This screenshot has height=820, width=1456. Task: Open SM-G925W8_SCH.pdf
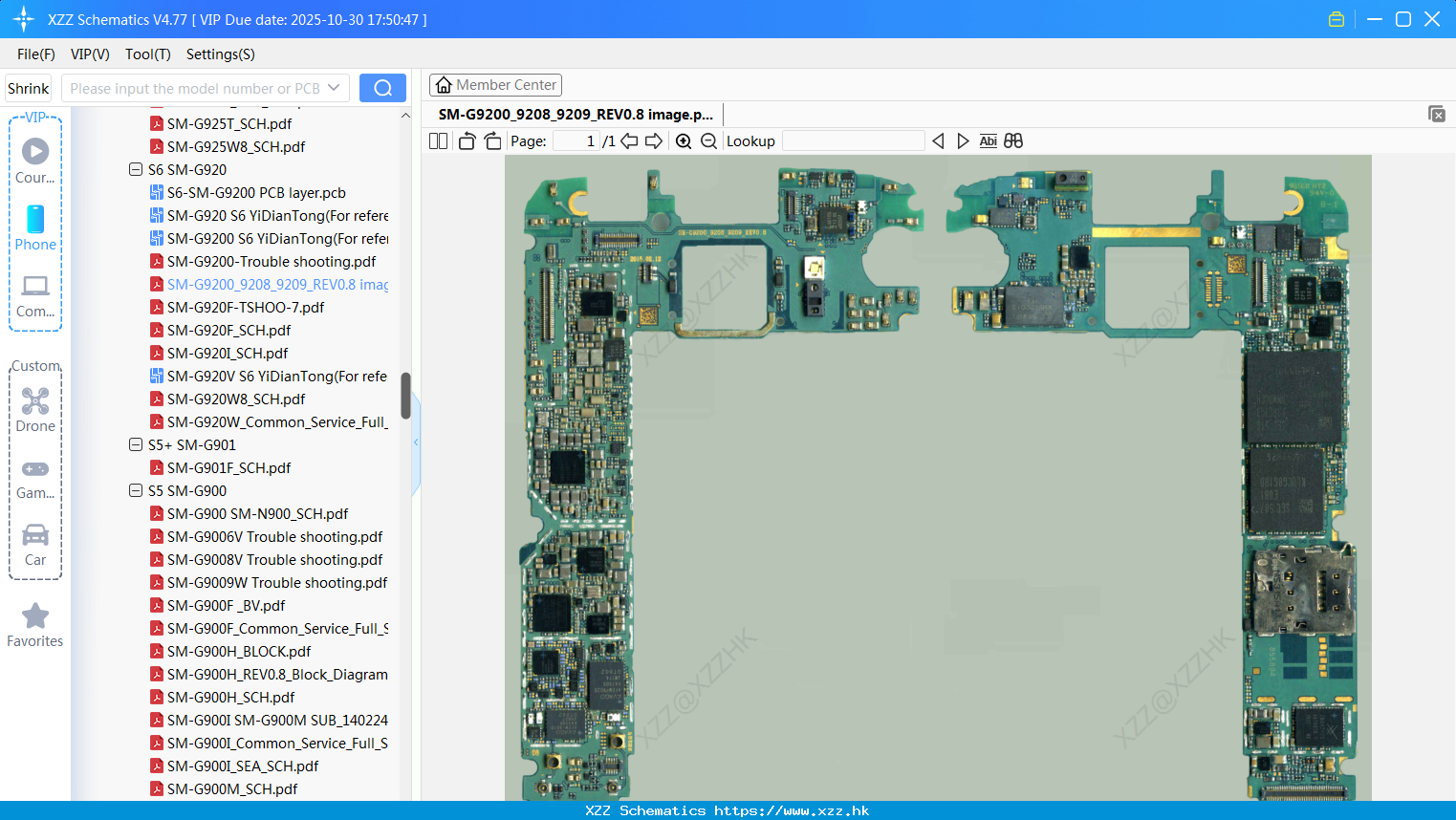(236, 146)
